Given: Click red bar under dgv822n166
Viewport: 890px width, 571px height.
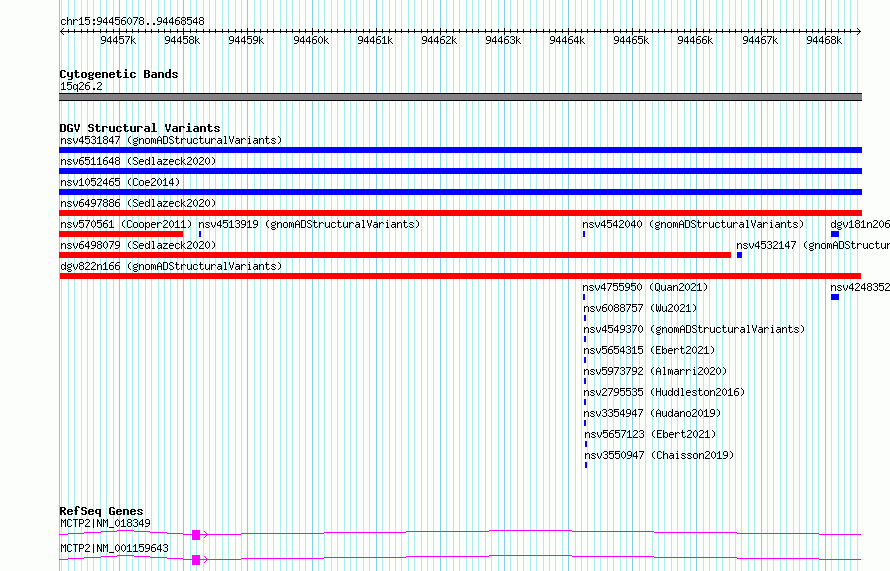Looking at the screenshot, I should (460, 276).
